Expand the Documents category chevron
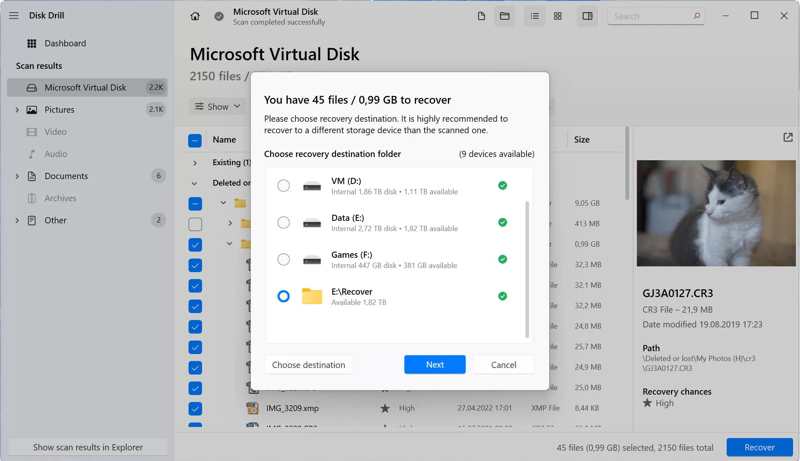 (17, 176)
